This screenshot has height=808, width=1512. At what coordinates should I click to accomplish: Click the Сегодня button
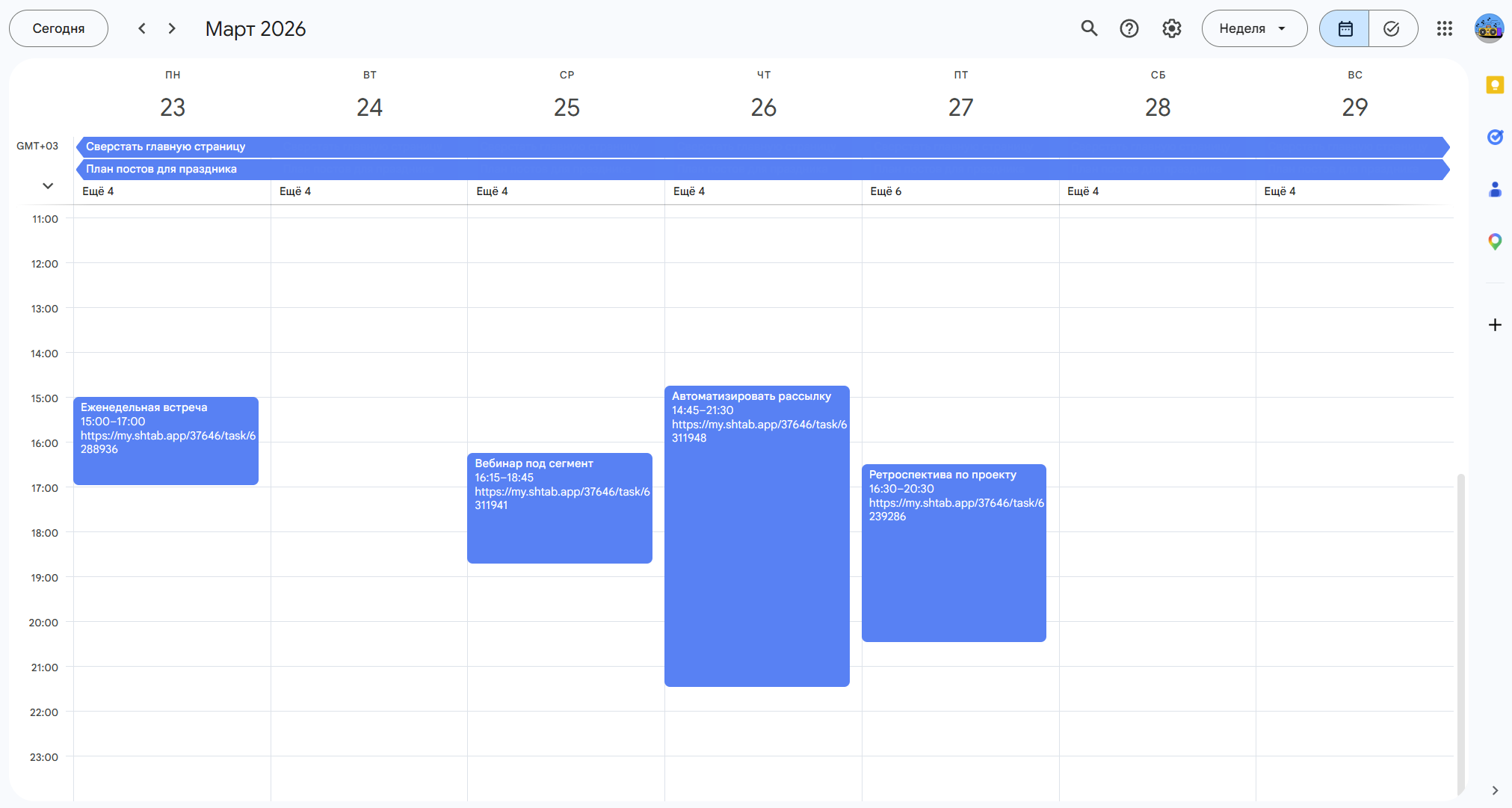(58, 28)
